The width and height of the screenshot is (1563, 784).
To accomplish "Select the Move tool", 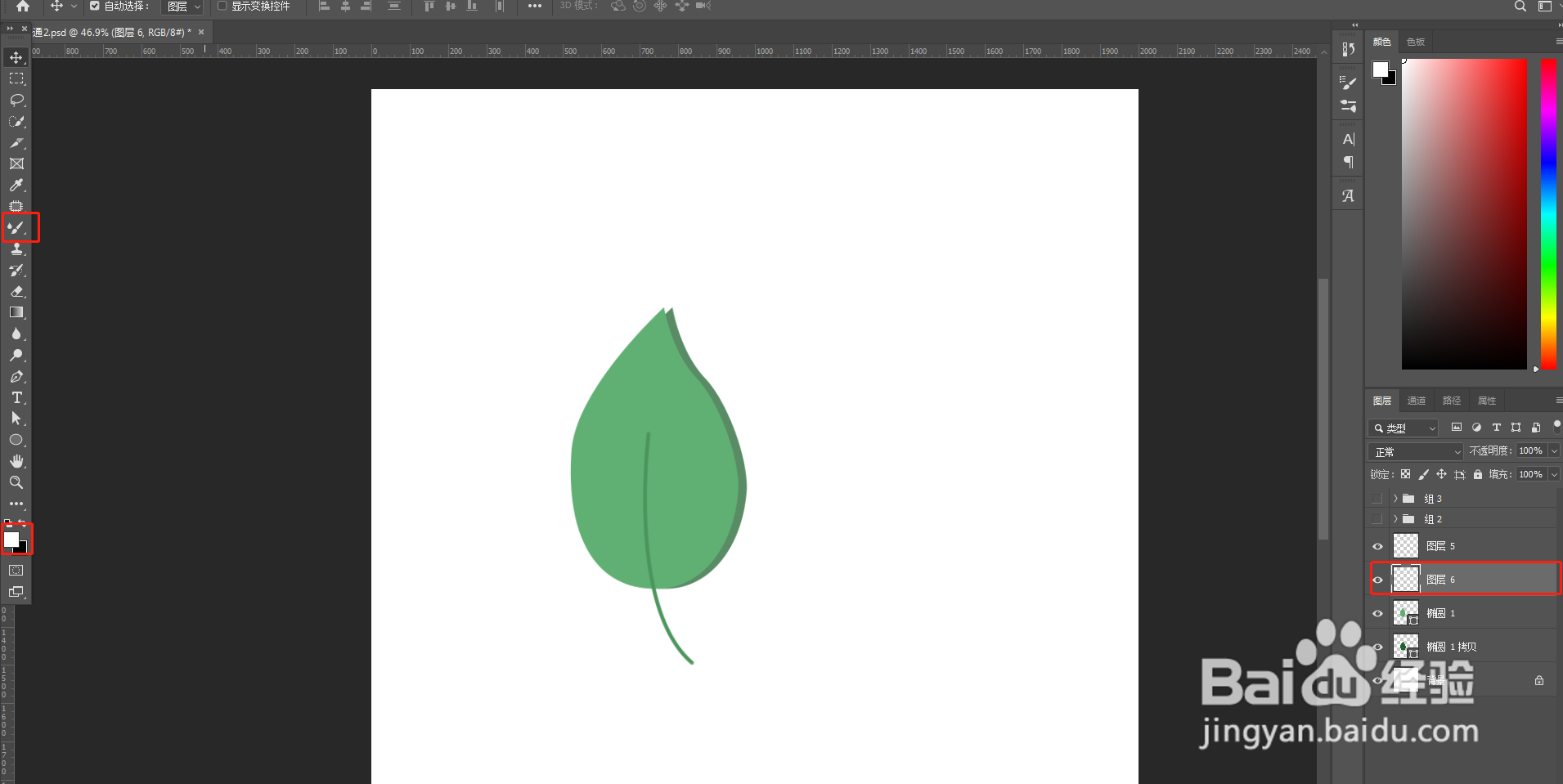I will (x=16, y=57).
